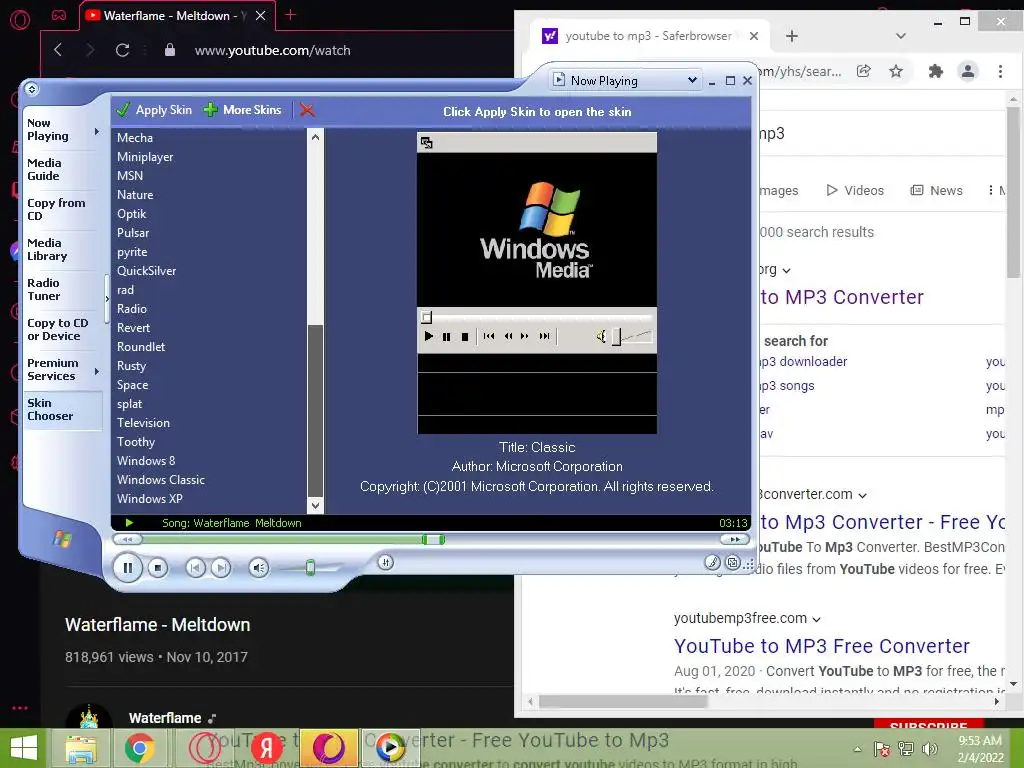Select the Revert skin
This screenshot has height=768, width=1024.
click(134, 328)
